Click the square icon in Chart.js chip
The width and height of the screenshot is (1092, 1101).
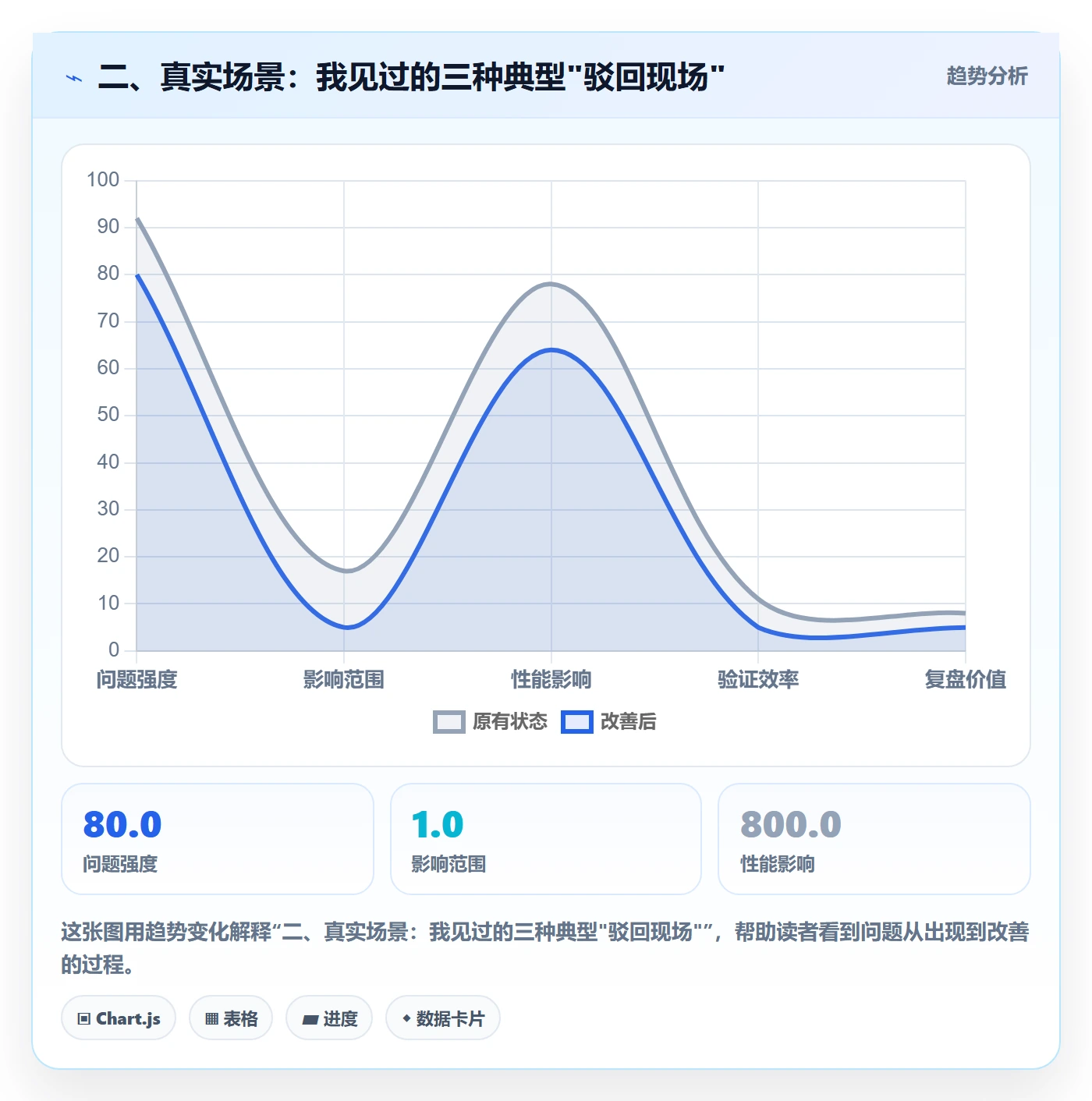pos(84,1019)
